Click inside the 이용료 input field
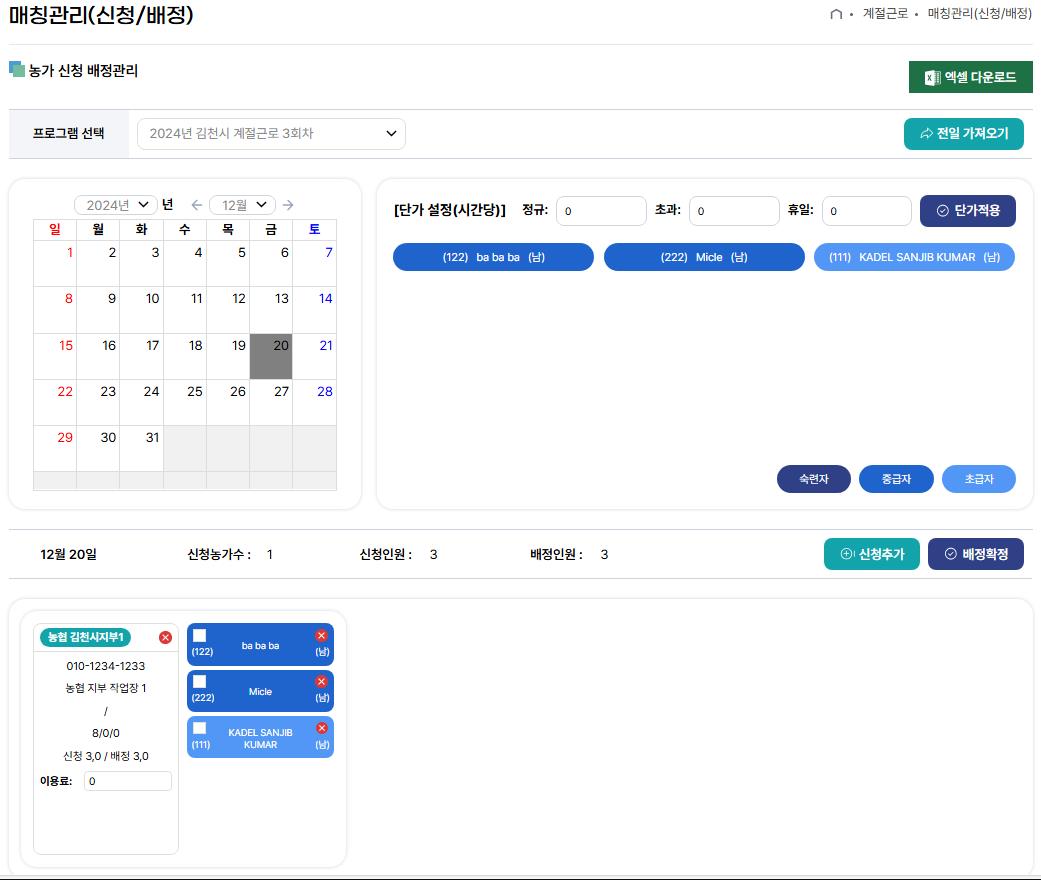Viewport: 1041px width, 880px height. [x=127, y=780]
